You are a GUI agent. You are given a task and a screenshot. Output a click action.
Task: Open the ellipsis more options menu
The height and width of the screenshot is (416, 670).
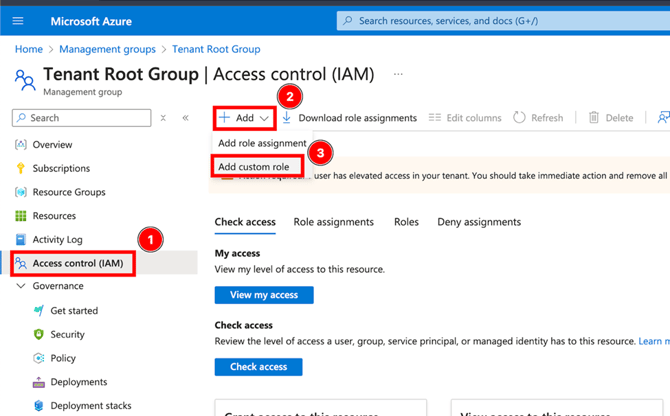pyautogui.click(x=398, y=74)
